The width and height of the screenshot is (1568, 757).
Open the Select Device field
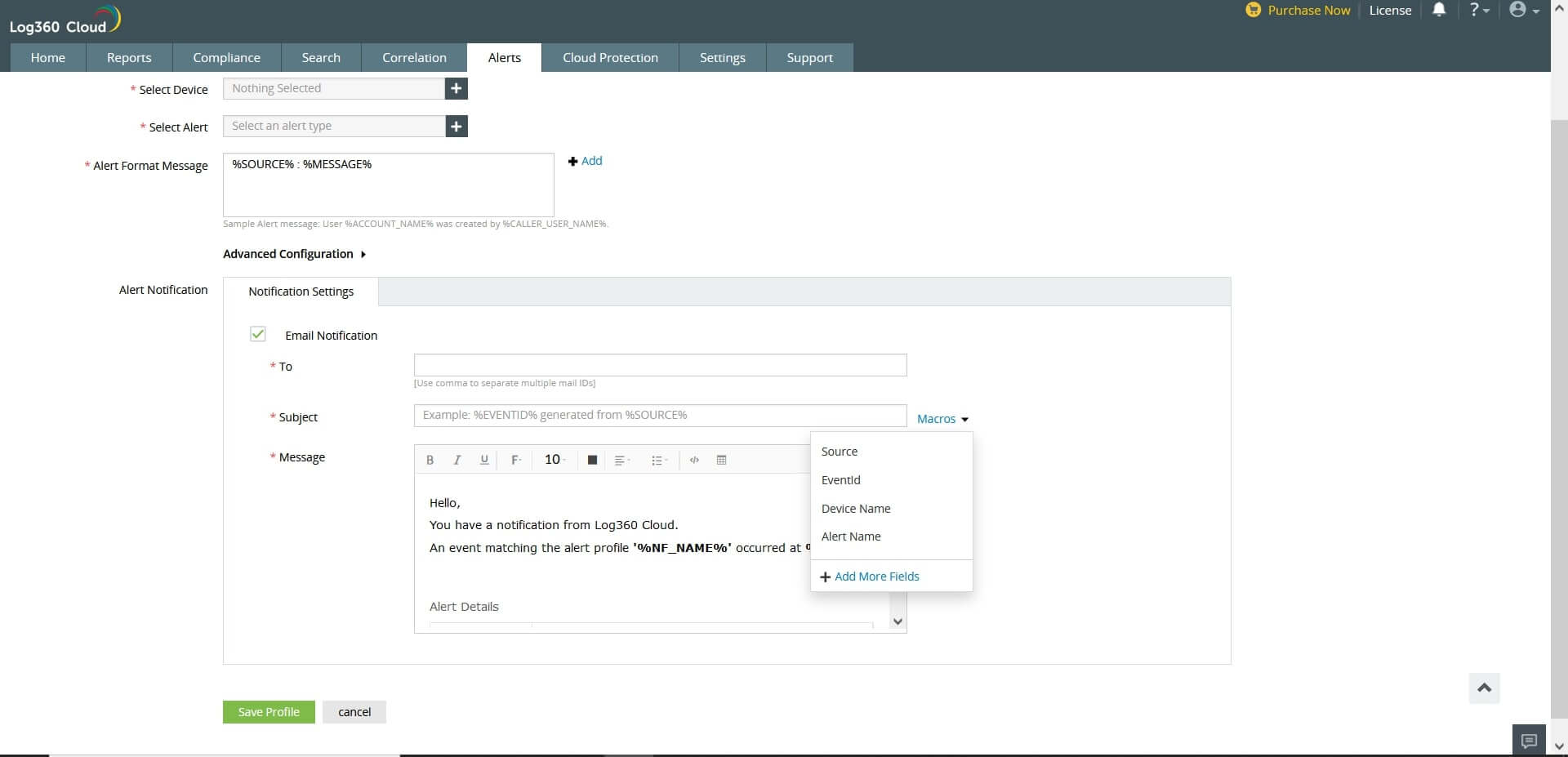334,88
